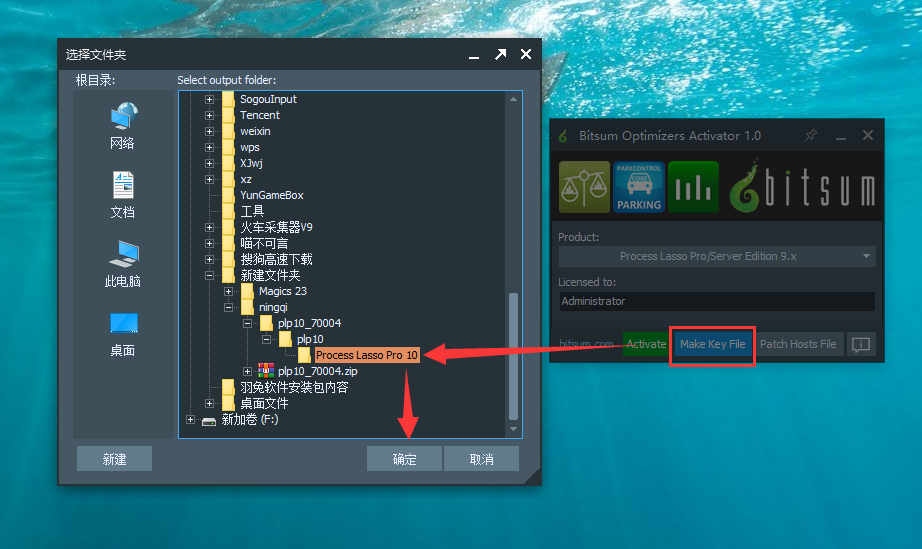Screen dimensions: 922x549
Task: Collapse the plp10 folder node
Action: tap(266, 339)
